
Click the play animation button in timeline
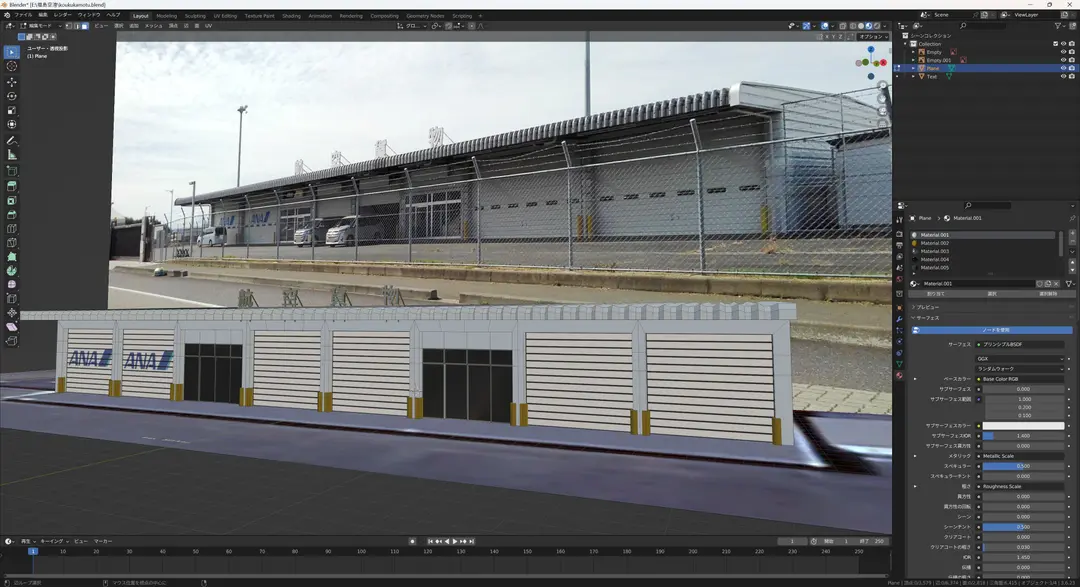click(455, 542)
